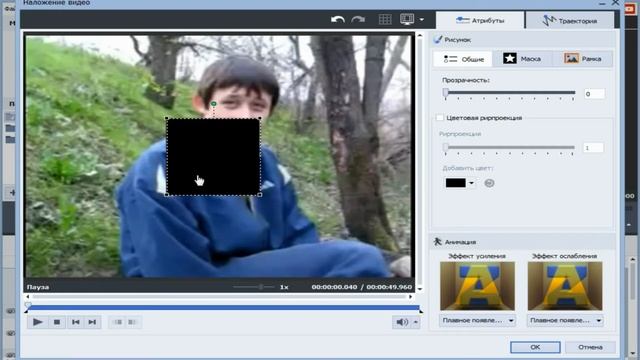Image resolution: width=640 pixels, height=360 pixels.
Task: Go to the previous frame
Action: click(x=76, y=322)
